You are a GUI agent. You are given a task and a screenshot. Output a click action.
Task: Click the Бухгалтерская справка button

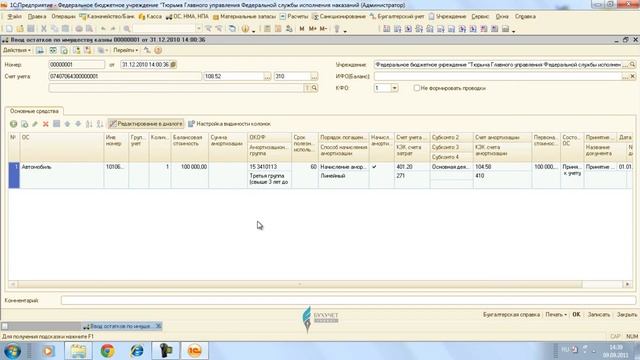click(x=511, y=315)
